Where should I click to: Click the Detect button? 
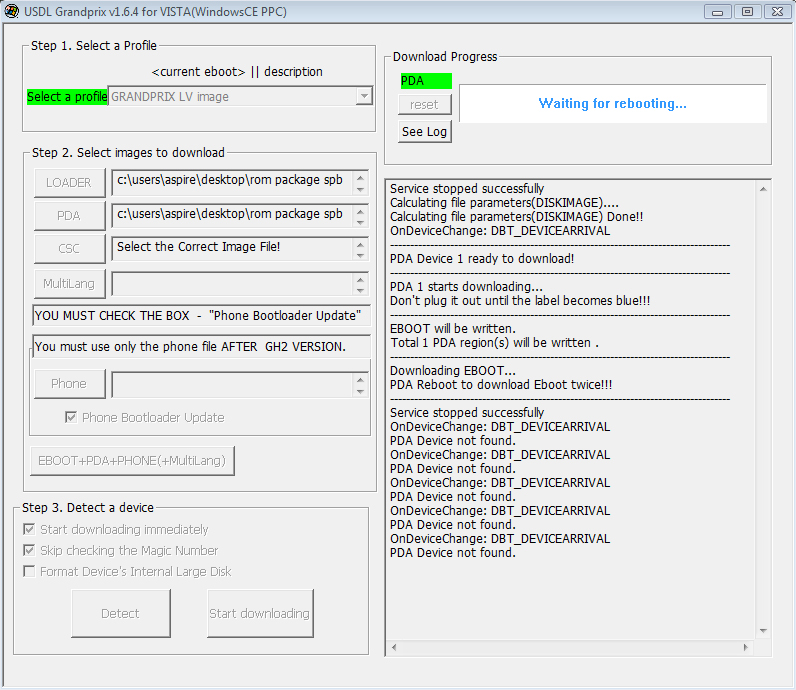pos(121,613)
